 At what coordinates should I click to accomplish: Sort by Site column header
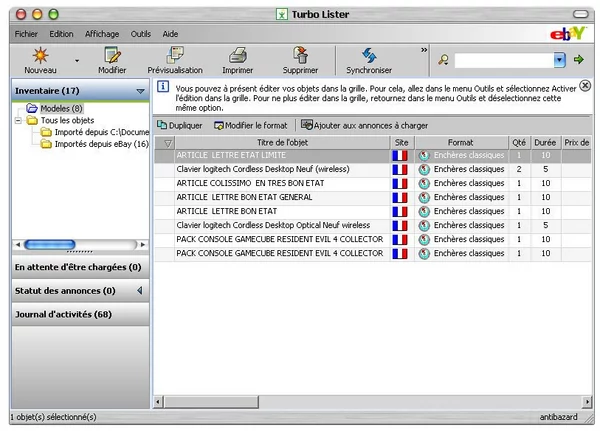(x=402, y=142)
